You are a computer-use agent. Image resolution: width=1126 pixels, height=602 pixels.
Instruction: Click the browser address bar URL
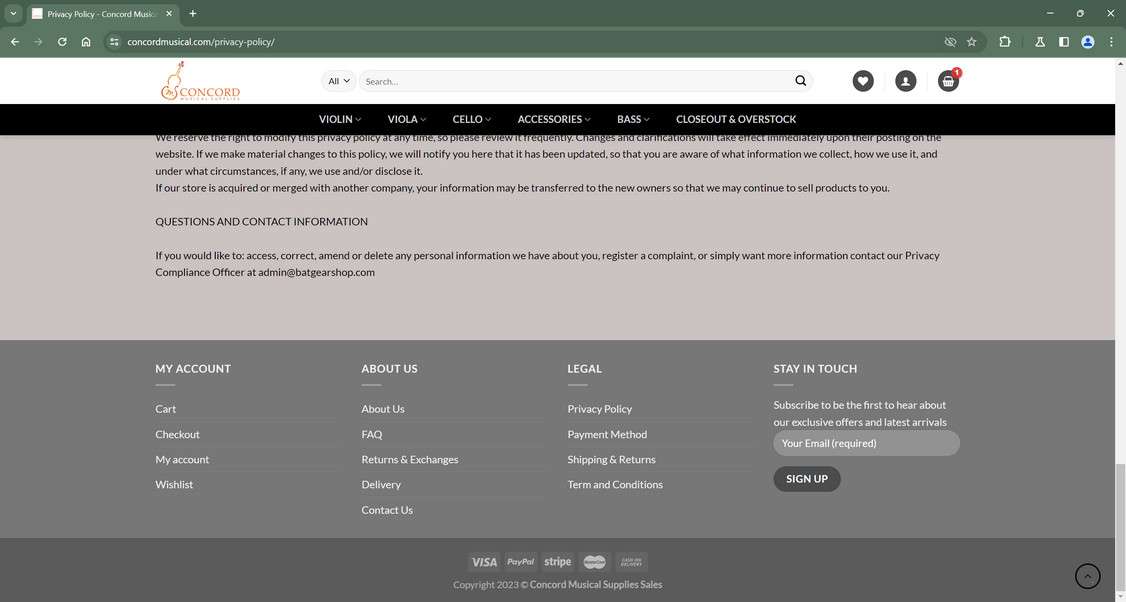(x=200, y=42)
